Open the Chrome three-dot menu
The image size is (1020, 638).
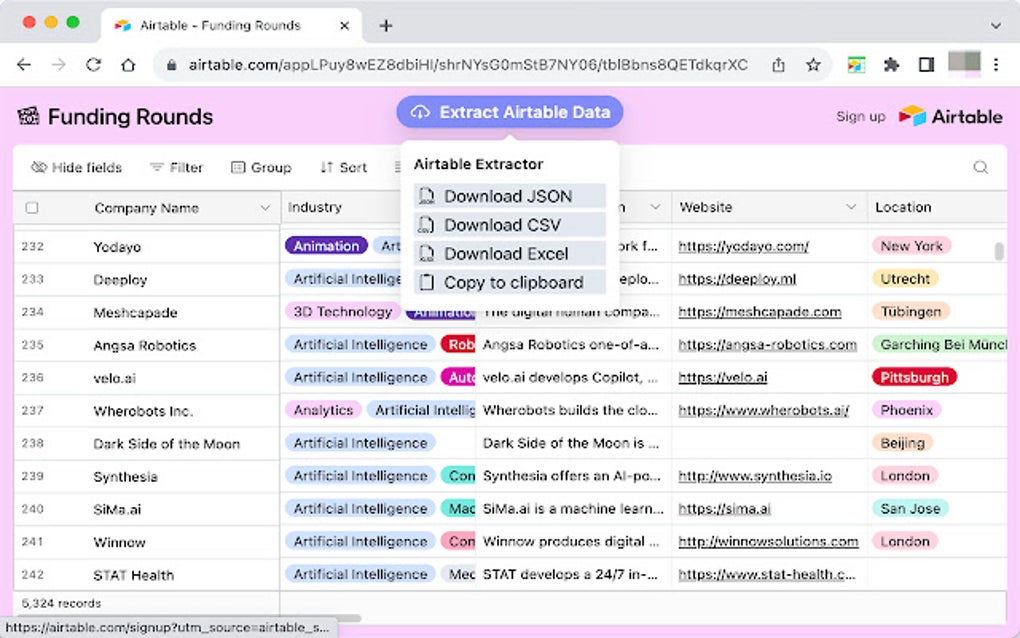pyautogui.click(x=996, y=65)
